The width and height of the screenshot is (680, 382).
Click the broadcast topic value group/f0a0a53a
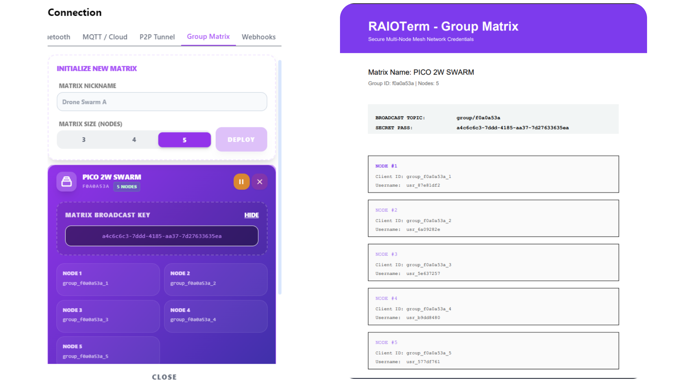point(478,118)
